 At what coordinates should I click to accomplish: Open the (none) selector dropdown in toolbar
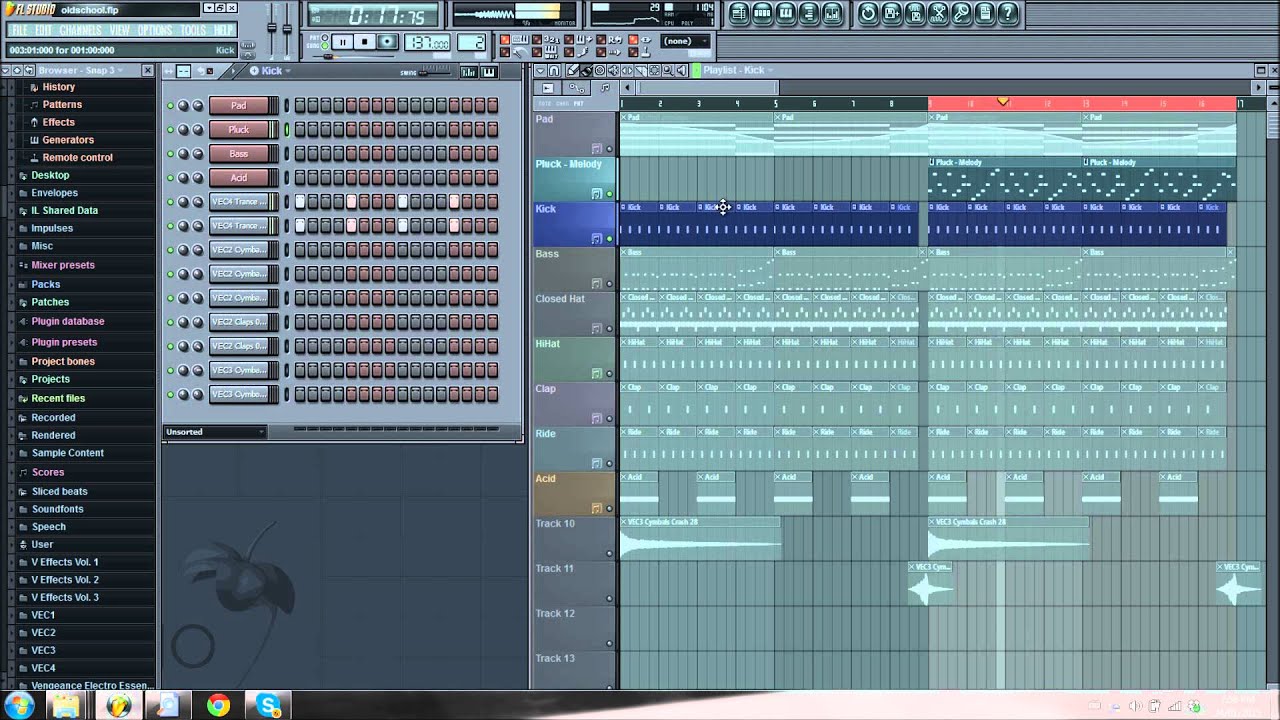click(685, 41)
